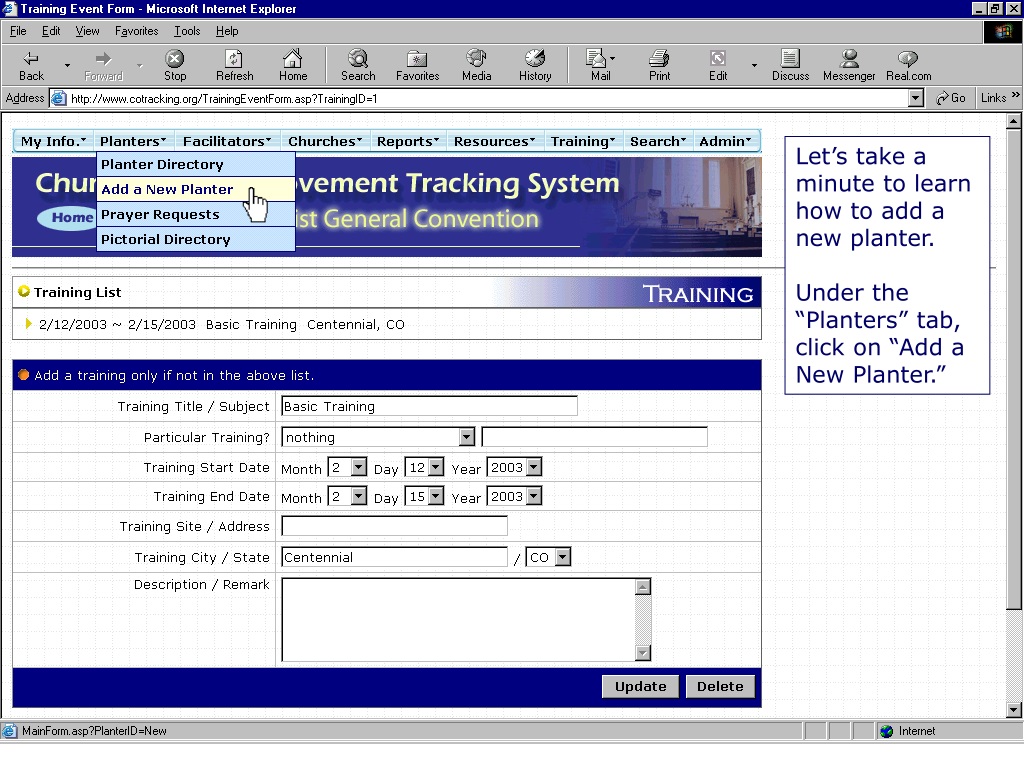Open the Reports navigation menu
Screen dimensions: 1024x768
[408, 141]
